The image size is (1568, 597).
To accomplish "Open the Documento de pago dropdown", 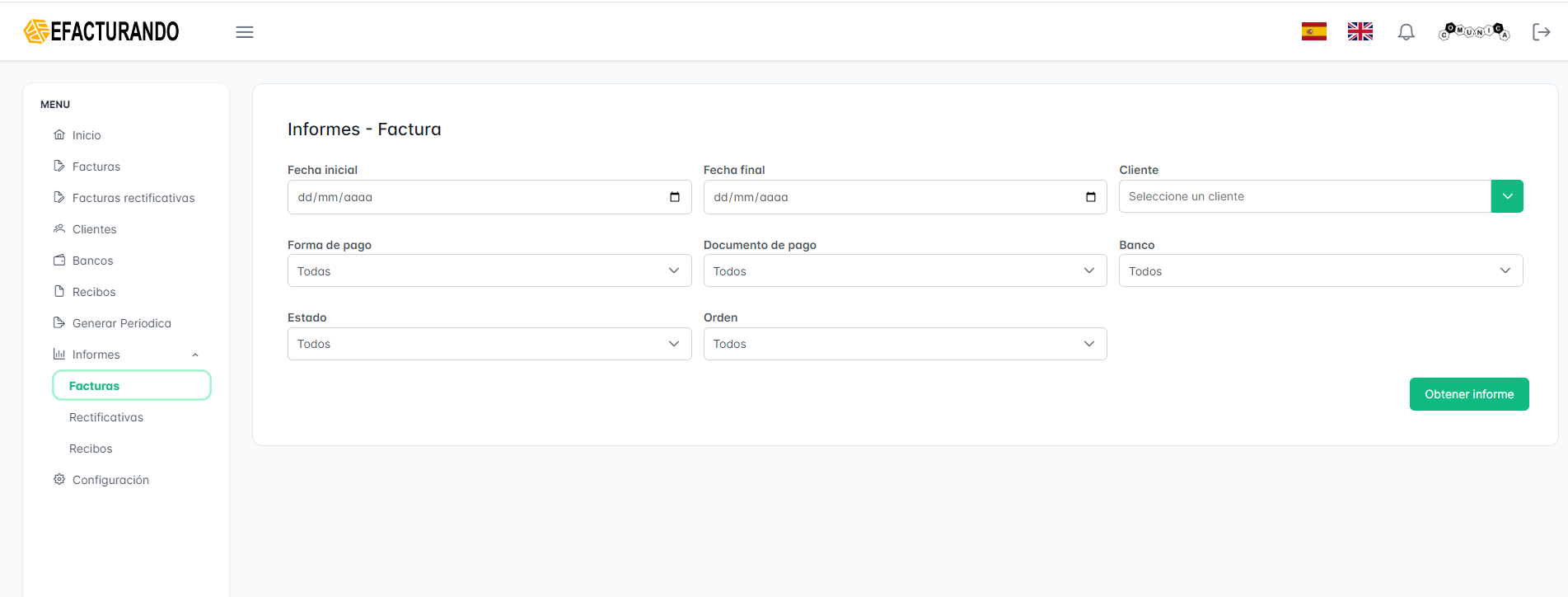I will coord(904,271).
